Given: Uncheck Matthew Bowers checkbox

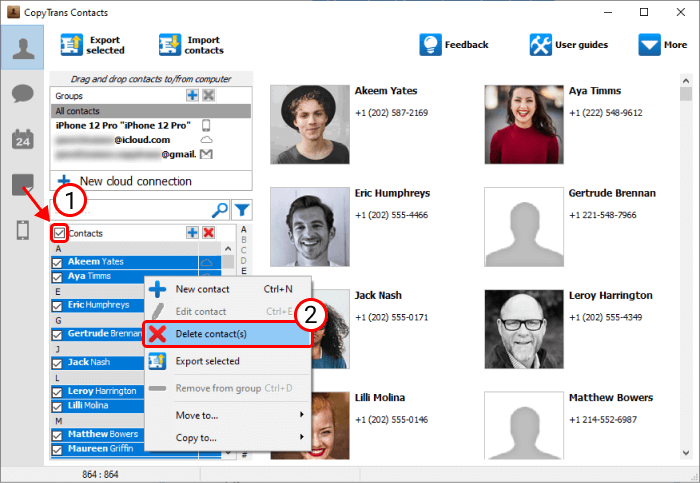Looking at the screenshot, I should pyautogui.click(x=57, y=435).
